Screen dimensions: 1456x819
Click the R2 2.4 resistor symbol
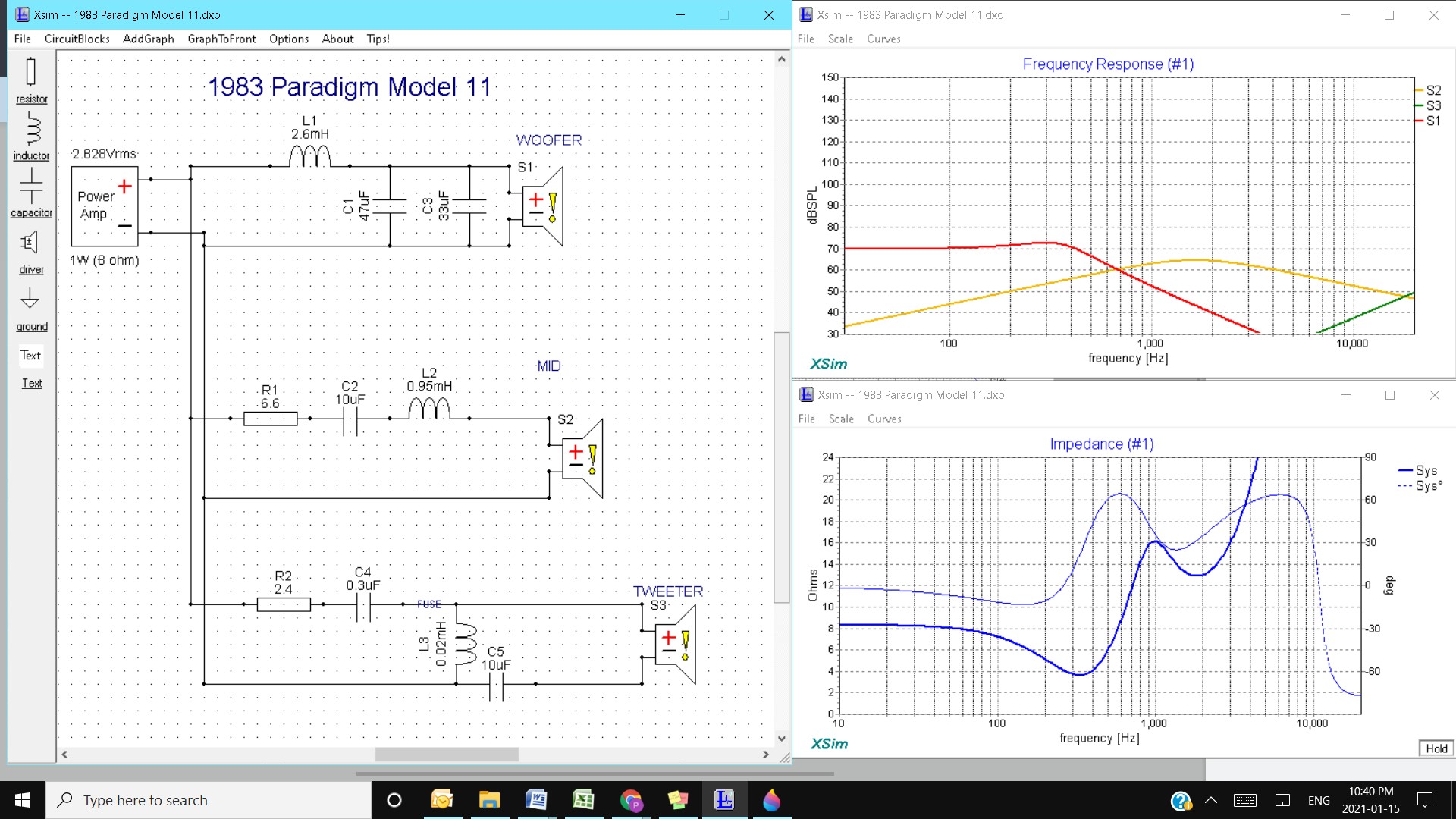284,604
